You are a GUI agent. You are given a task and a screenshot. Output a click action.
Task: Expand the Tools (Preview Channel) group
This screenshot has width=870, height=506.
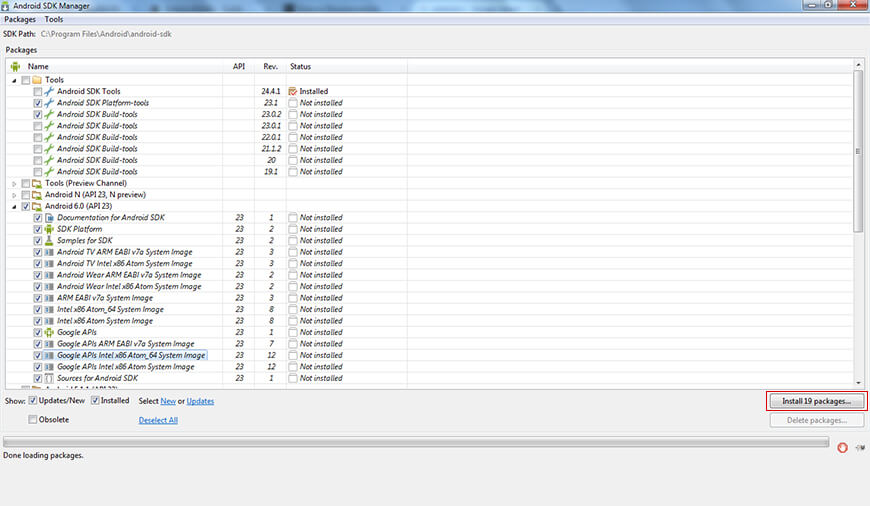[14, 184]
